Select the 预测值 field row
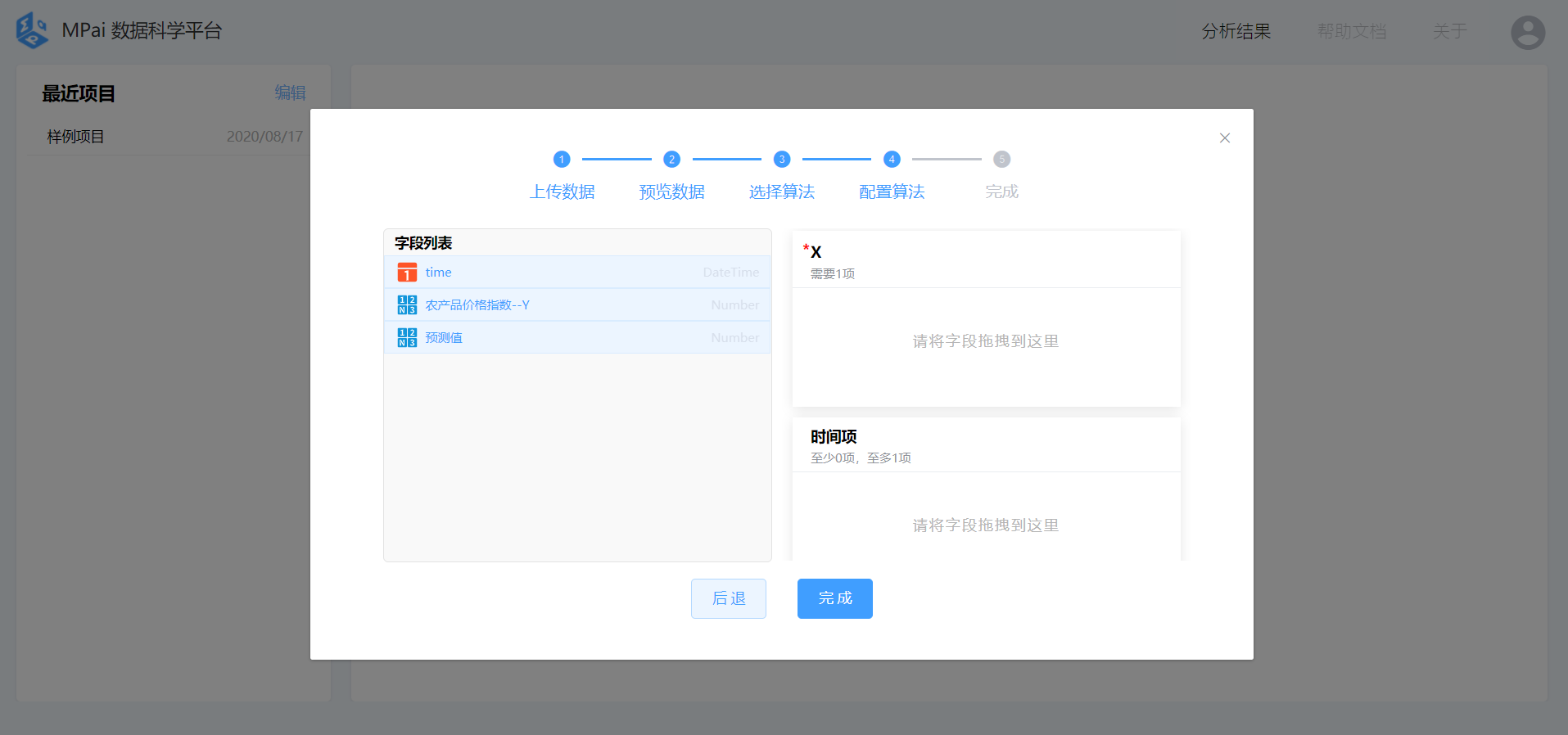 [577, 338]
